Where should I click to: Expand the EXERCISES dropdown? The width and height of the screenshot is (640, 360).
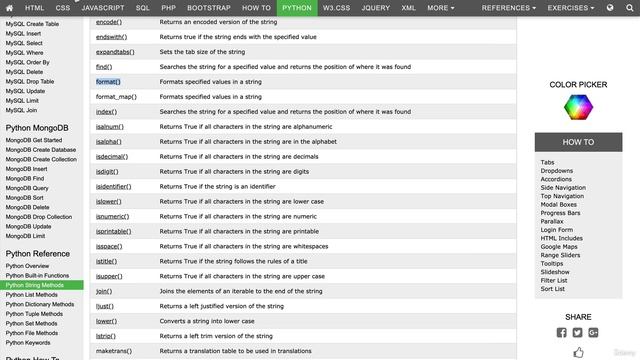(571, 8)
